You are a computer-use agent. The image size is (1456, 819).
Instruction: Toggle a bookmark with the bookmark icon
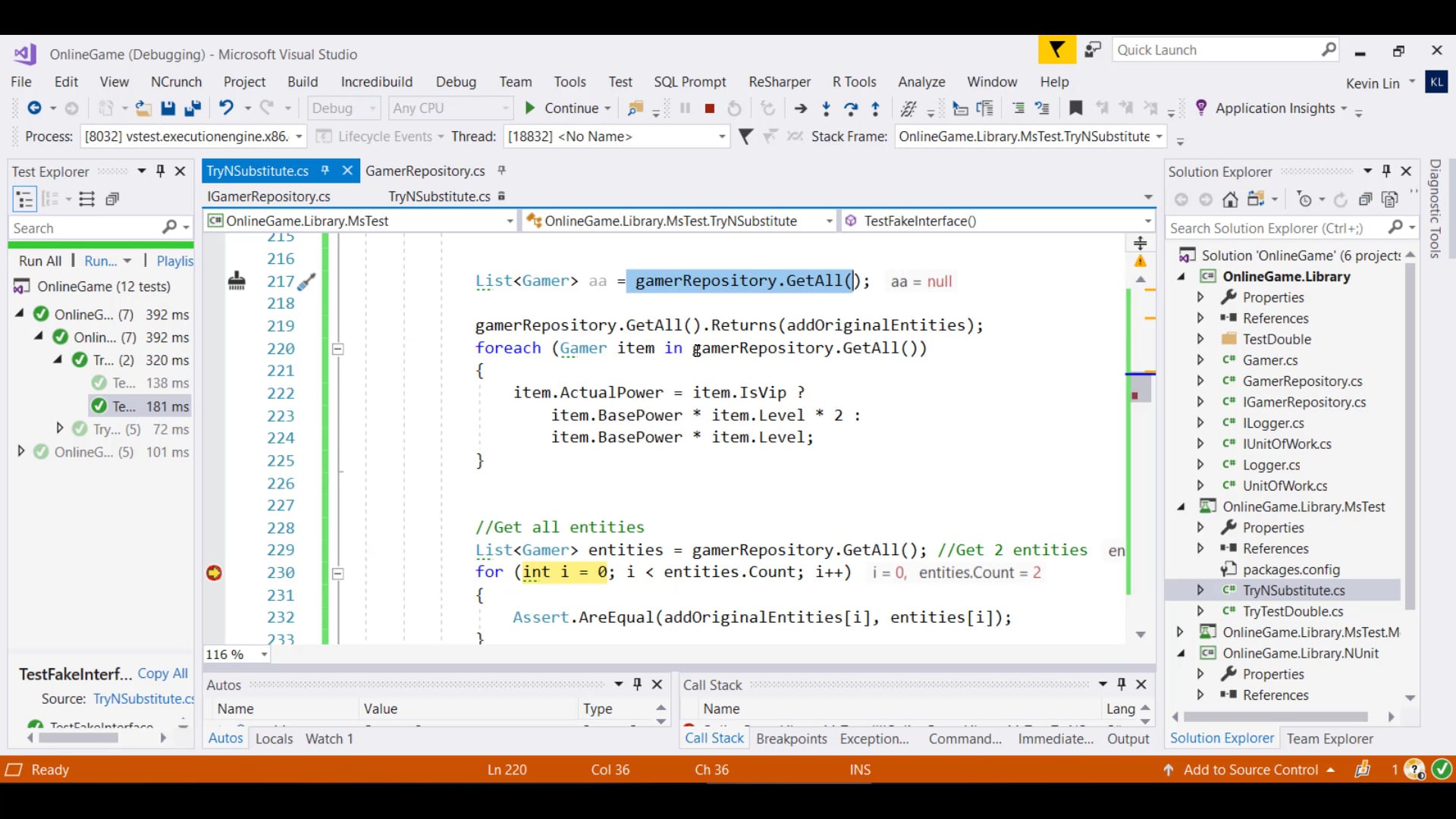point(1076,108)
